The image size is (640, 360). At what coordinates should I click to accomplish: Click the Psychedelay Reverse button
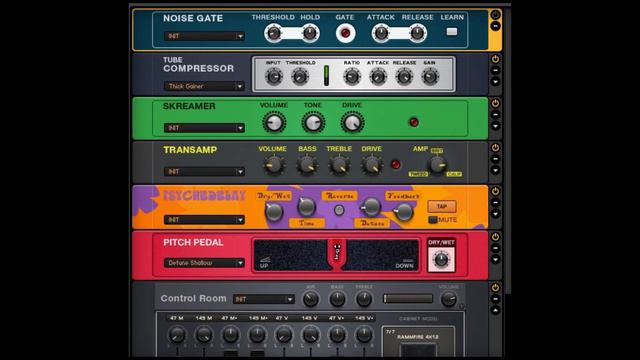[x=339, y=210]
